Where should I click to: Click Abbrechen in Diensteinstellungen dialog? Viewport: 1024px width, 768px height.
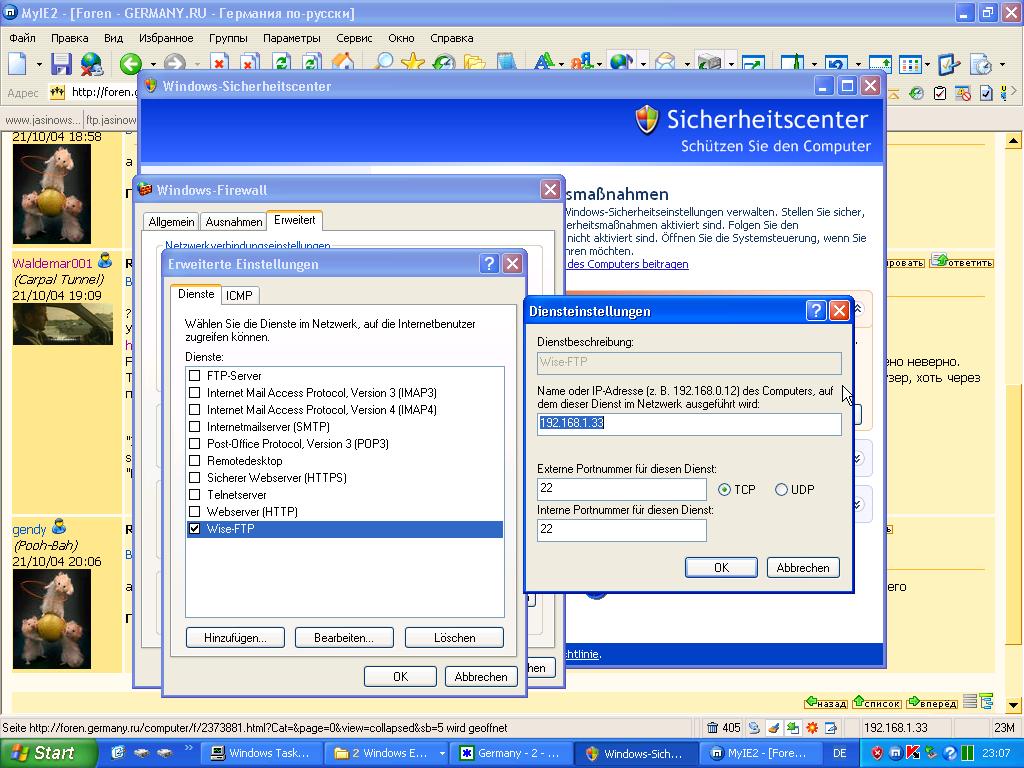pos(803,568)
